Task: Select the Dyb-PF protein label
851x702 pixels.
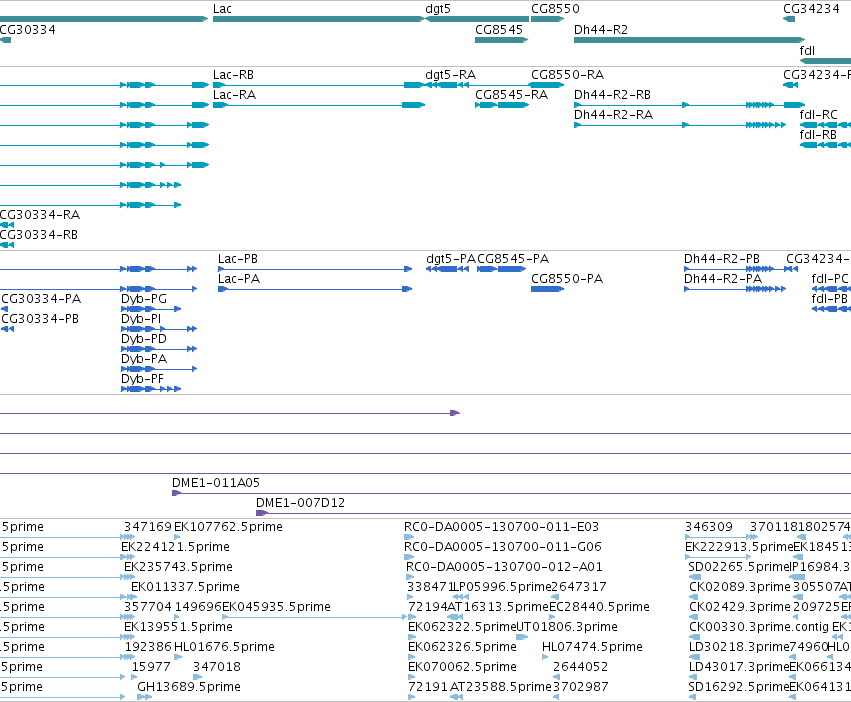Action: point(142,380)
